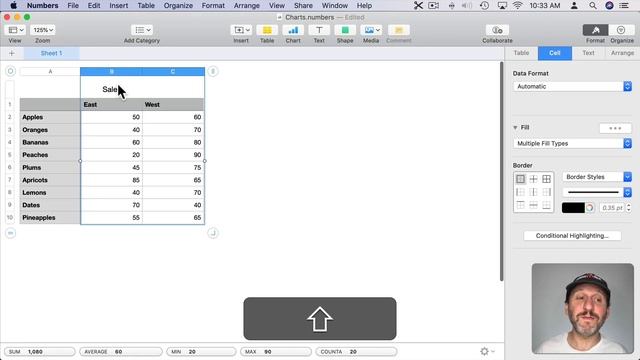Open the Organize menu

click(x=178, y=6)
